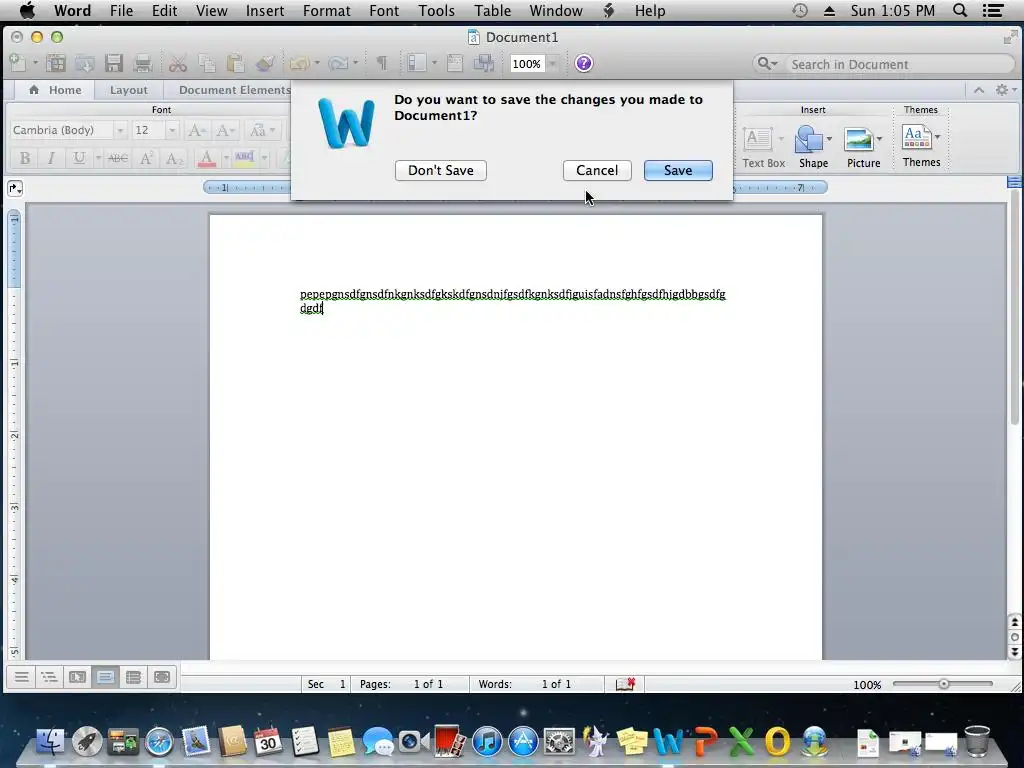
Task: Open the Shape dropdown arrow
Action: 829,138
